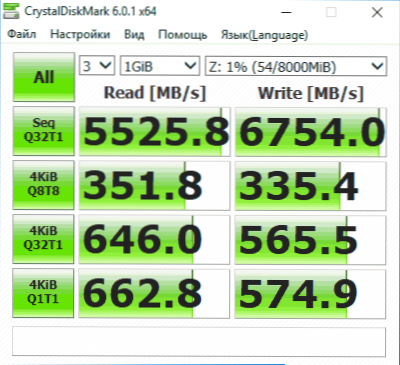Open the Язык(Language) menu

coord(264,35)
